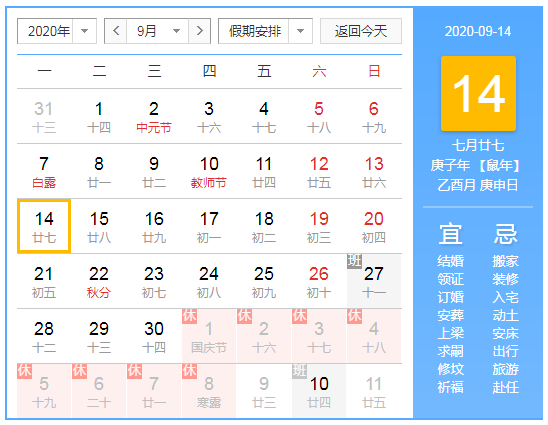The width and height of the screenshot is (548, 425).
Task: Select September 27 workday 班 cell
Action: (x=374, y=281)
